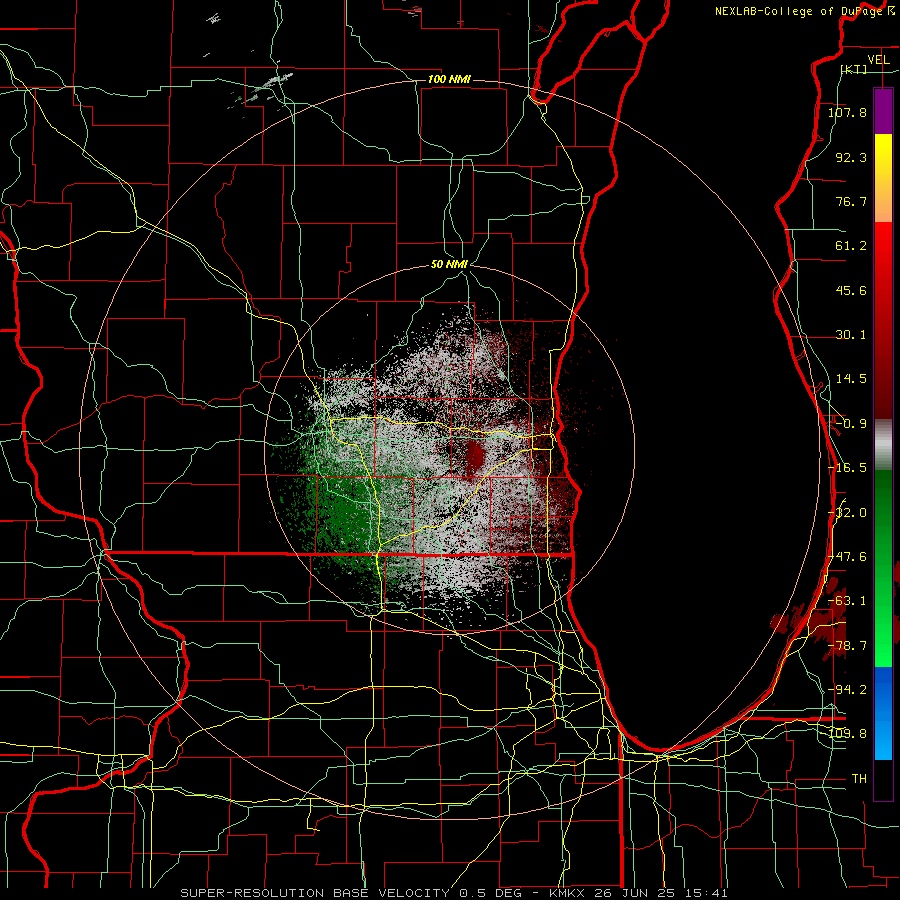Click the 100 NMI range ring label

pyautogui.click(x=449, y=79)
